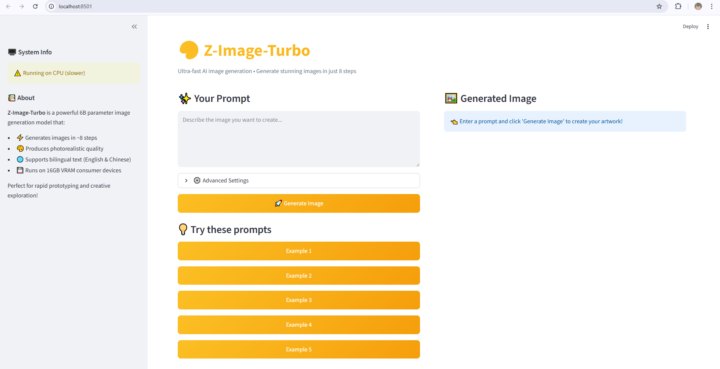Click 'Enter a prompt and click' info message
The width and height of the screenshot is (720, 369).
point(565,122)
